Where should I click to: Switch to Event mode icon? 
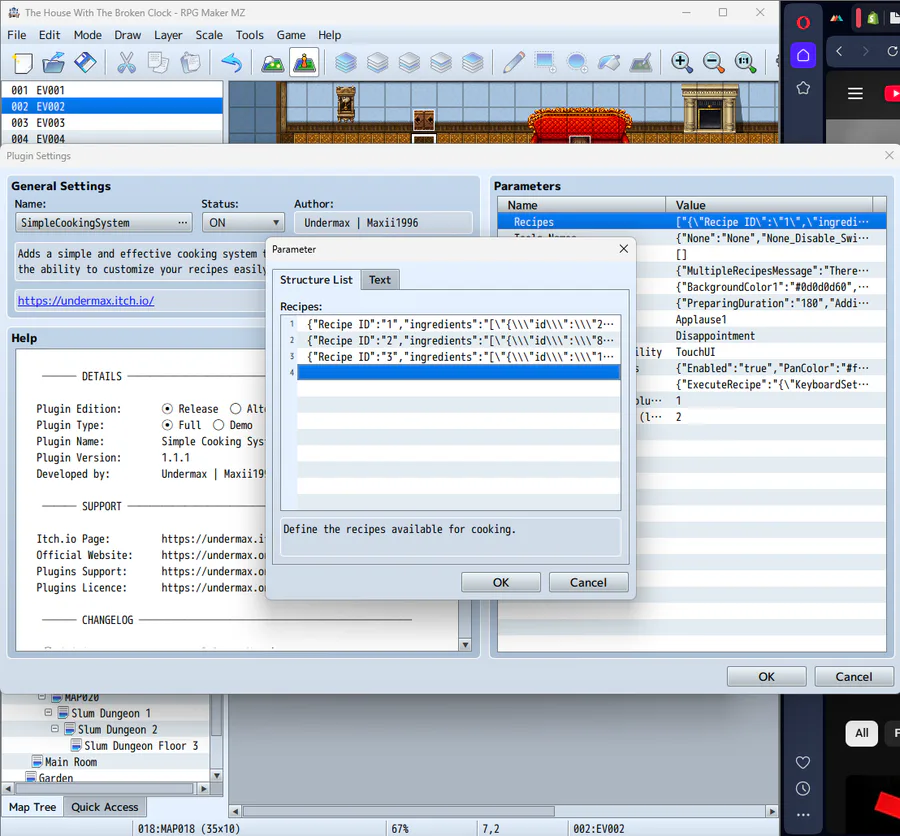pyautogui.click(x=304, y=62)
